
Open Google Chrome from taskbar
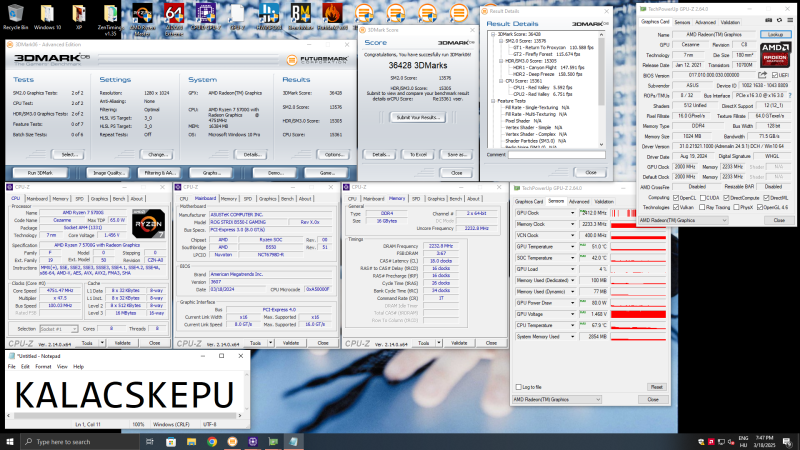tap(212, 441)
